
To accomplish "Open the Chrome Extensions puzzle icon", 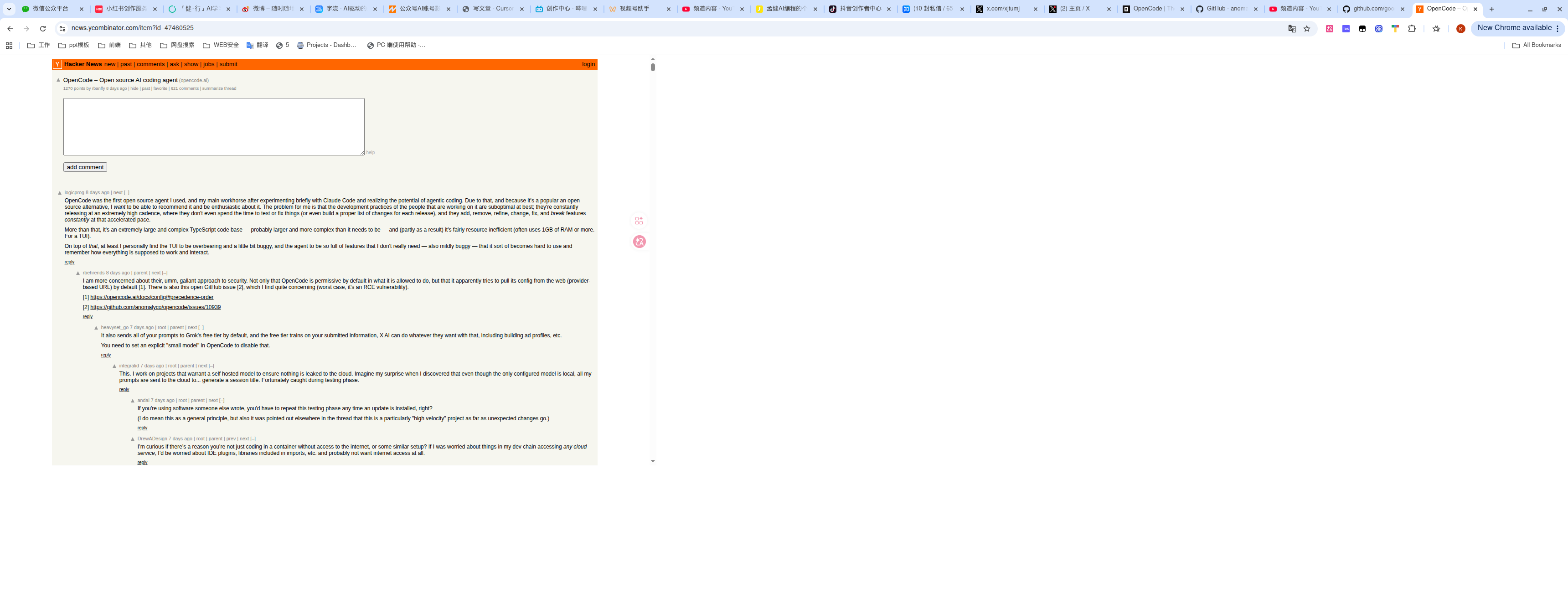I will [1412, 29].
